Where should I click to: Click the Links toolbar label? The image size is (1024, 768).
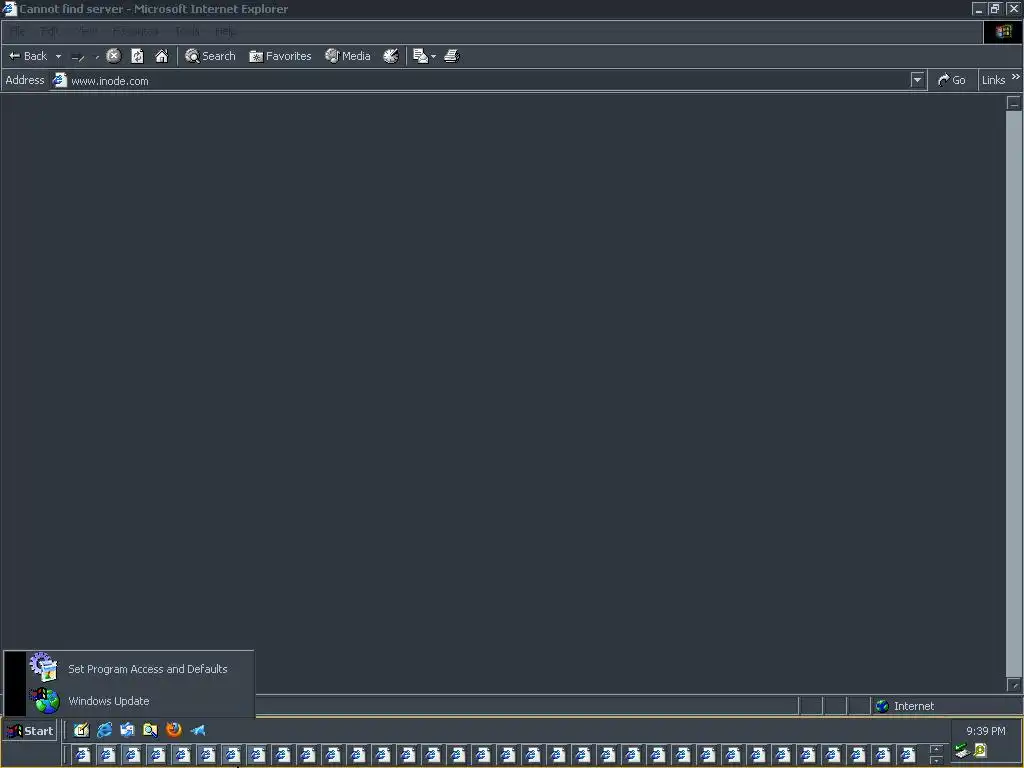coord(993,80)
